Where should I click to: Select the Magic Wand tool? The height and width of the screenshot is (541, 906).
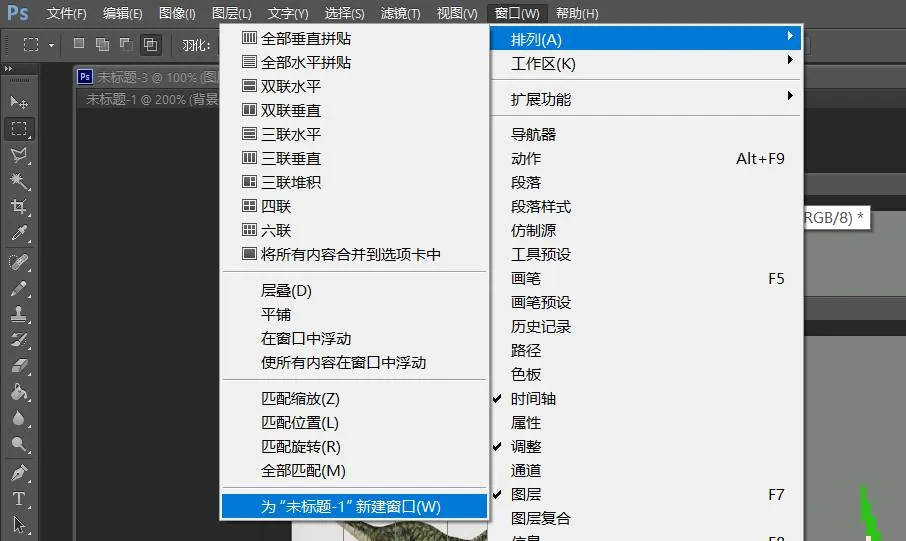[18, 181]
